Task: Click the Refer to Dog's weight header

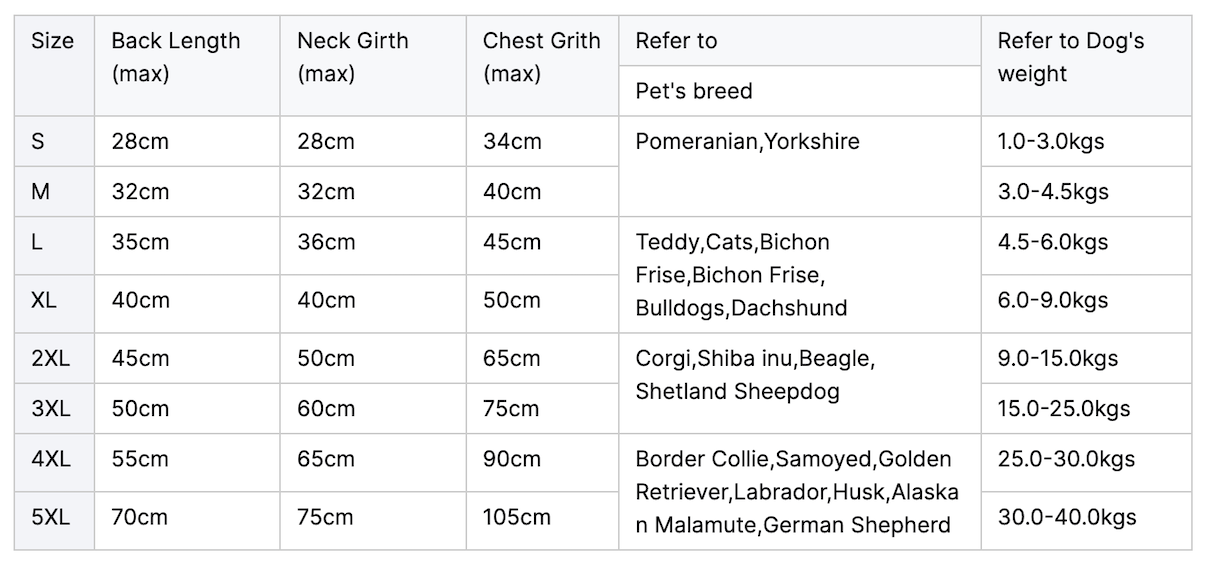Action: 1086,65
